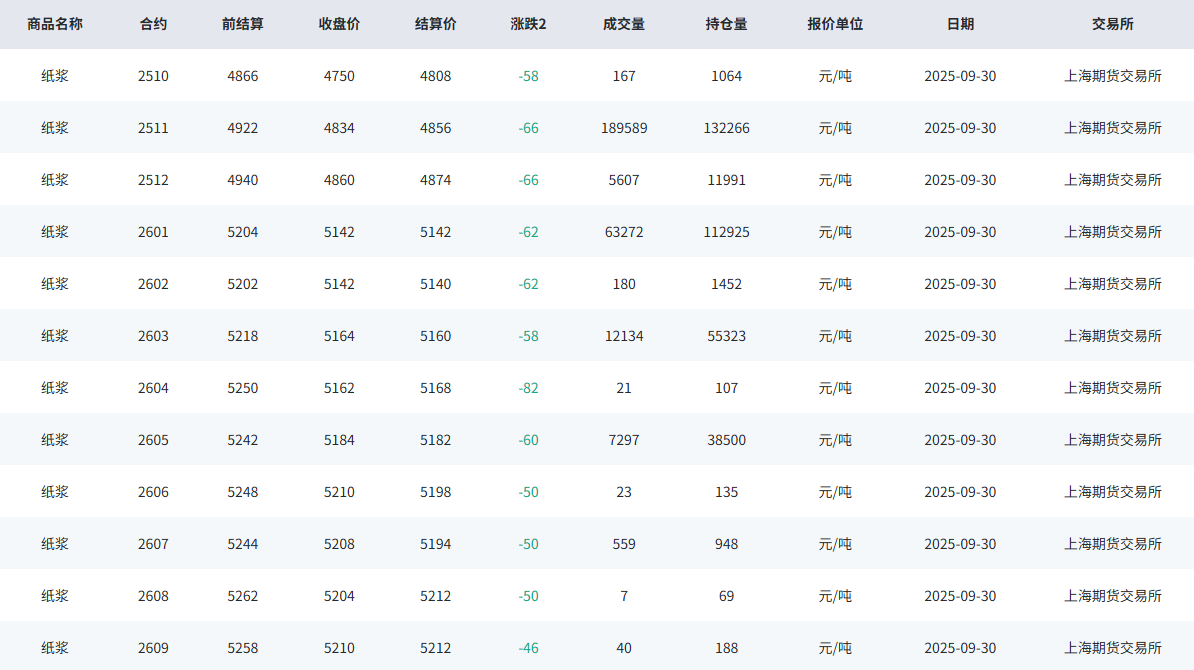The width and height of the screenshot is (1194, 670).
Task: Click the 涨跌2 column header
Action: point(528,24)
